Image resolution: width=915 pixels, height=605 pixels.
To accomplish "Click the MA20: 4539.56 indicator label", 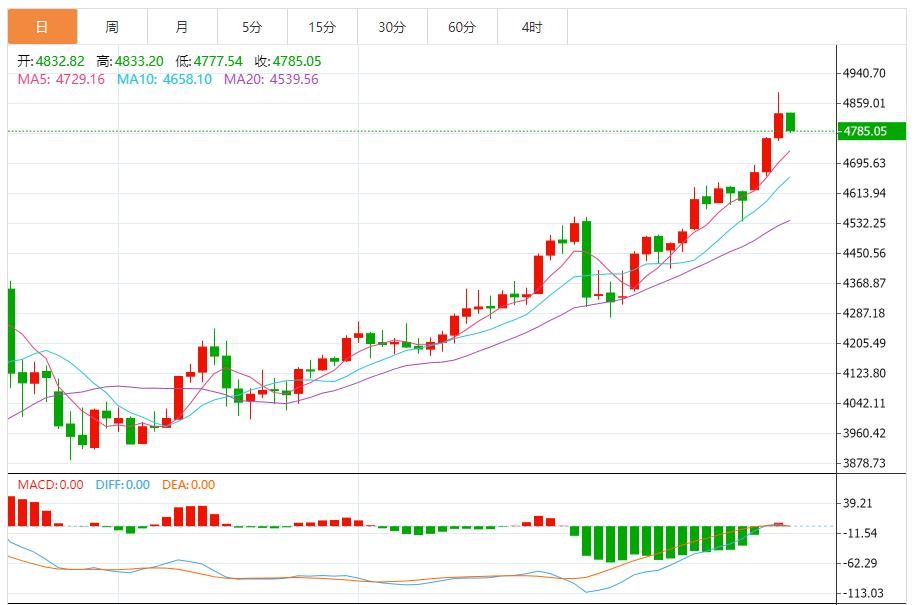I will tap(271, 79).
